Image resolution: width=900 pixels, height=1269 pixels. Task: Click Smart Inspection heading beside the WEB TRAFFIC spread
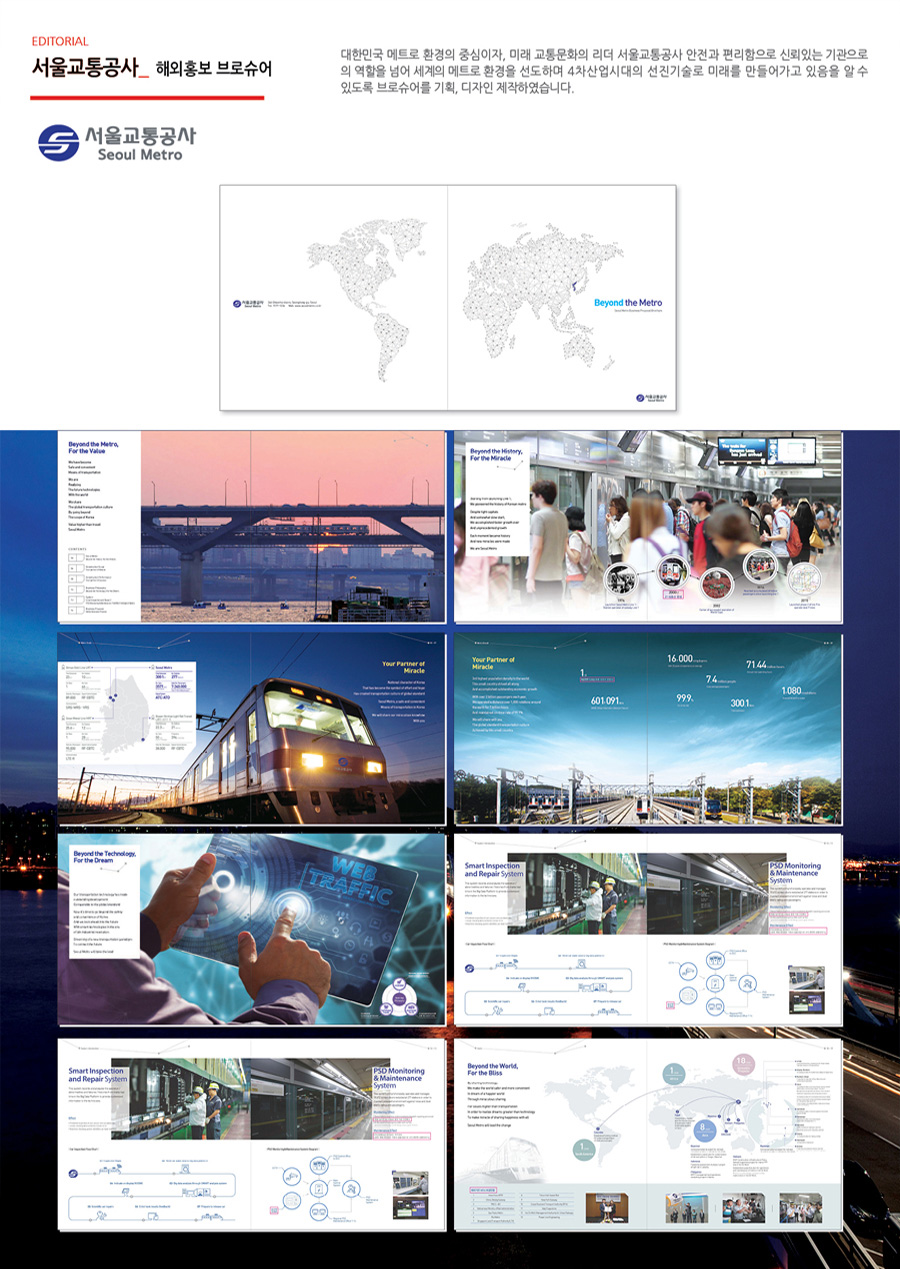point(493,871)
